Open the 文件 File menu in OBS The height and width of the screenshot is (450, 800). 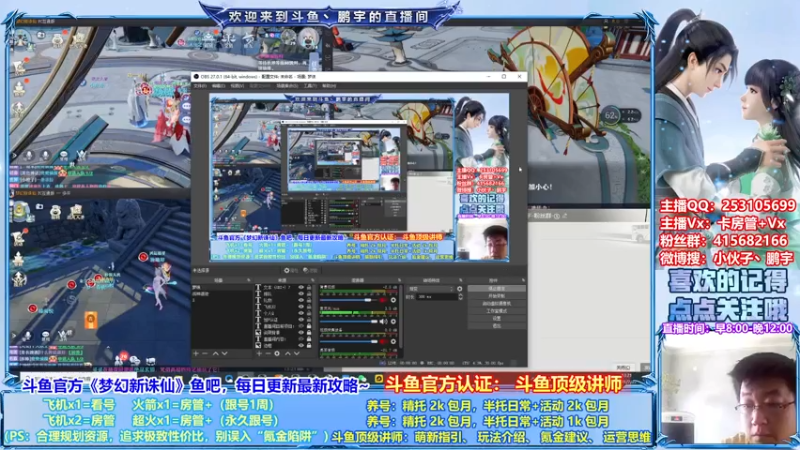[199, 86]
